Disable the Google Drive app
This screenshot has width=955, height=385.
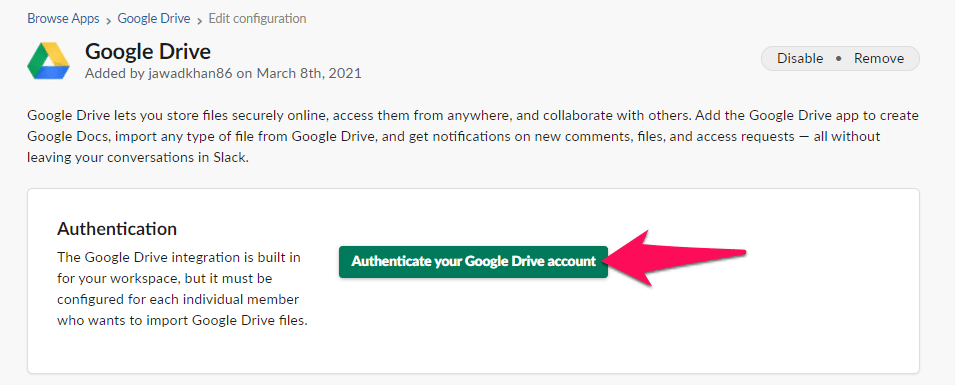pyautogui.click(x=800, y=58)
